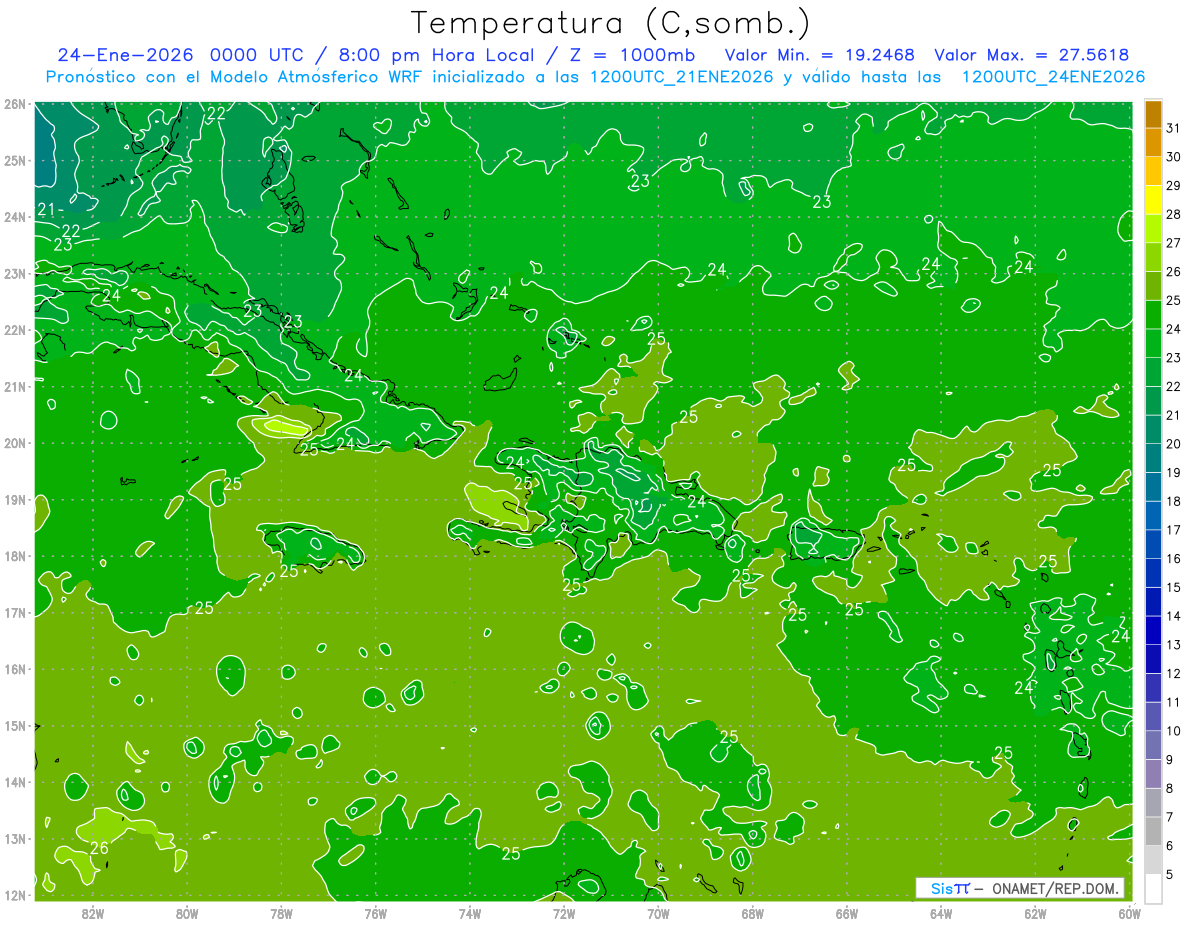Click the color scale label '31'
The image size is (1200, 927).
click(1173, 128)
